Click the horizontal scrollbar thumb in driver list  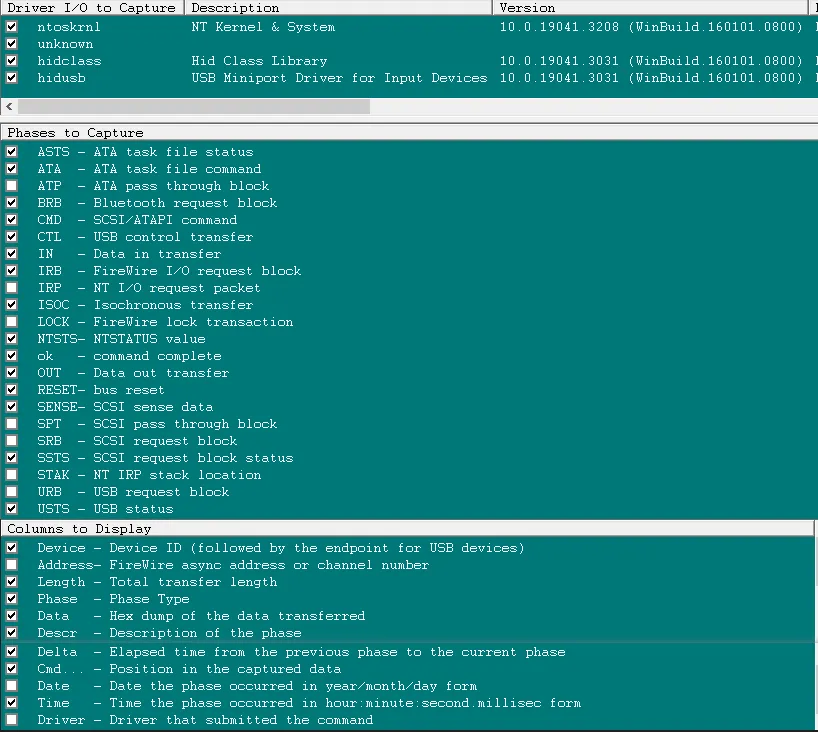[194, 106]
